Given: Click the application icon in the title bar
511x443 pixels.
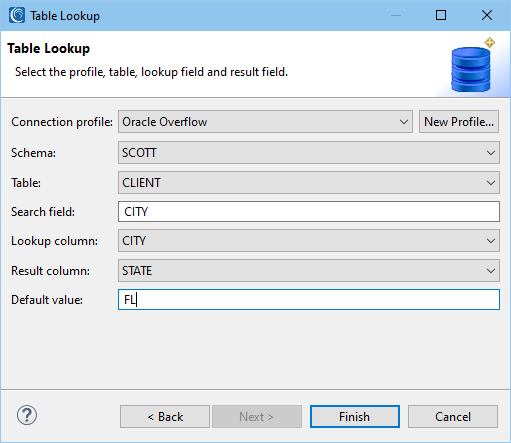Looking at the screenshot, I should (x=17, y=15).
